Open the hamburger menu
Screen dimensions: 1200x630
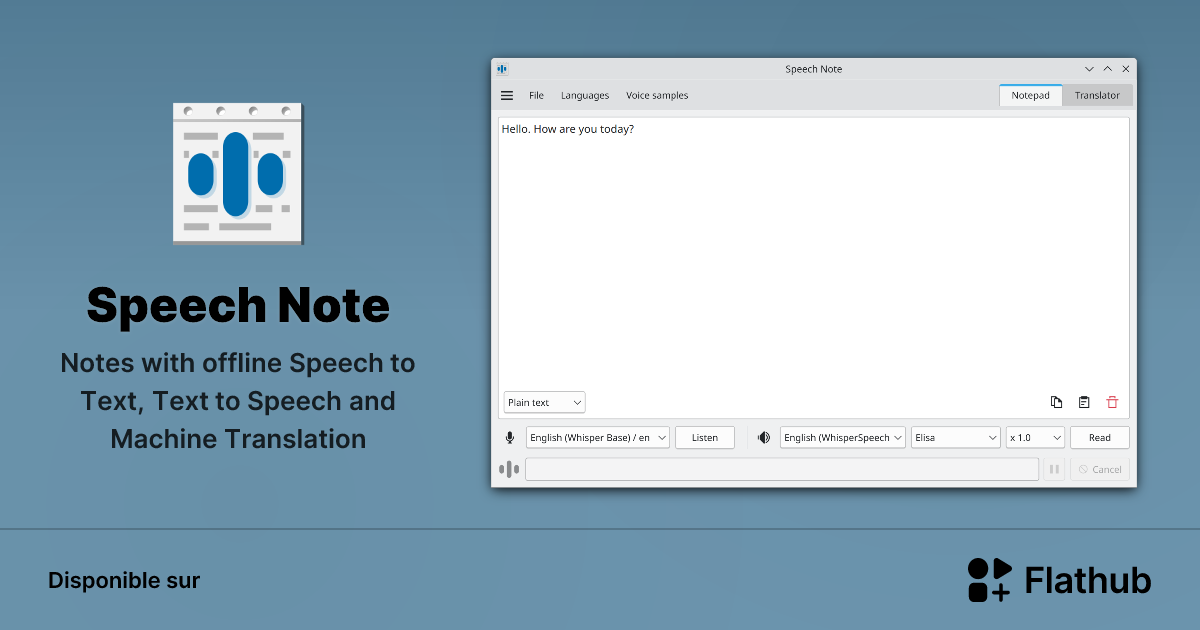(506, 95)
